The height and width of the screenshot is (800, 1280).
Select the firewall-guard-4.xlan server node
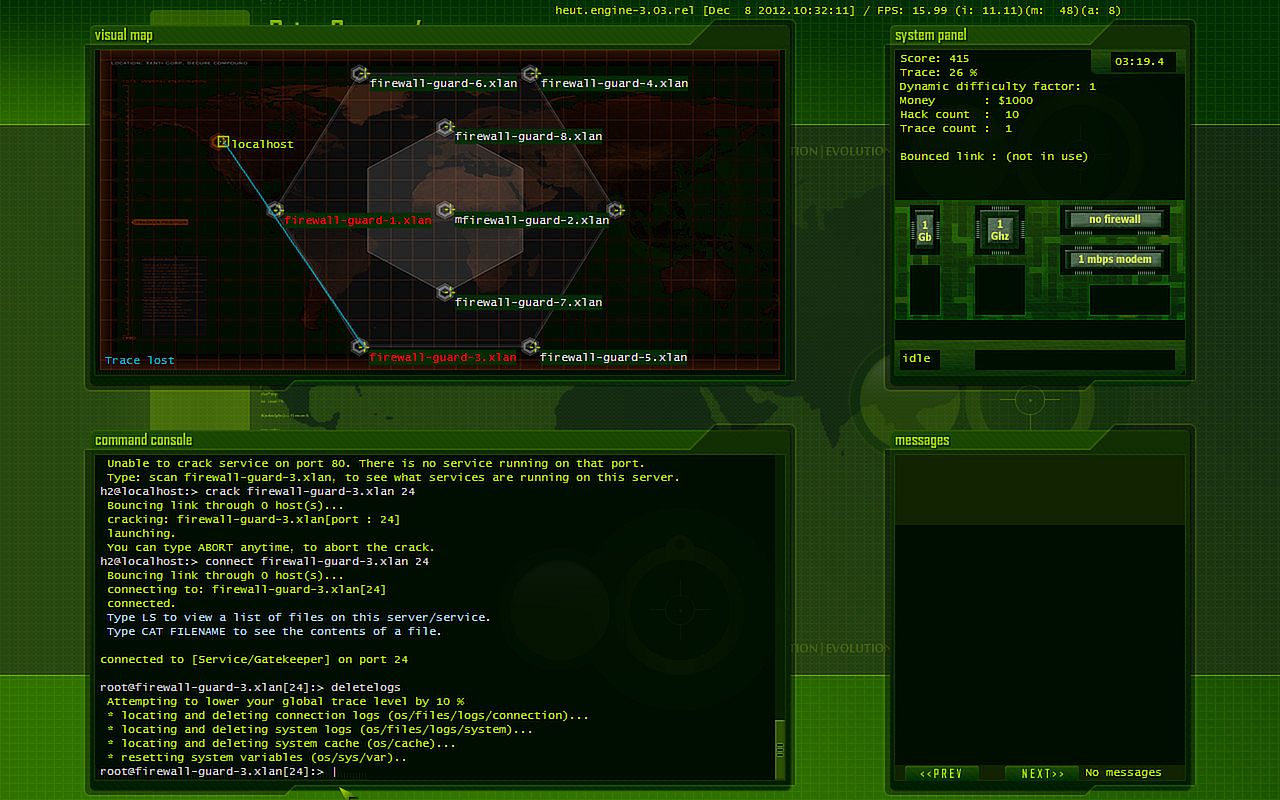[531, 74]
